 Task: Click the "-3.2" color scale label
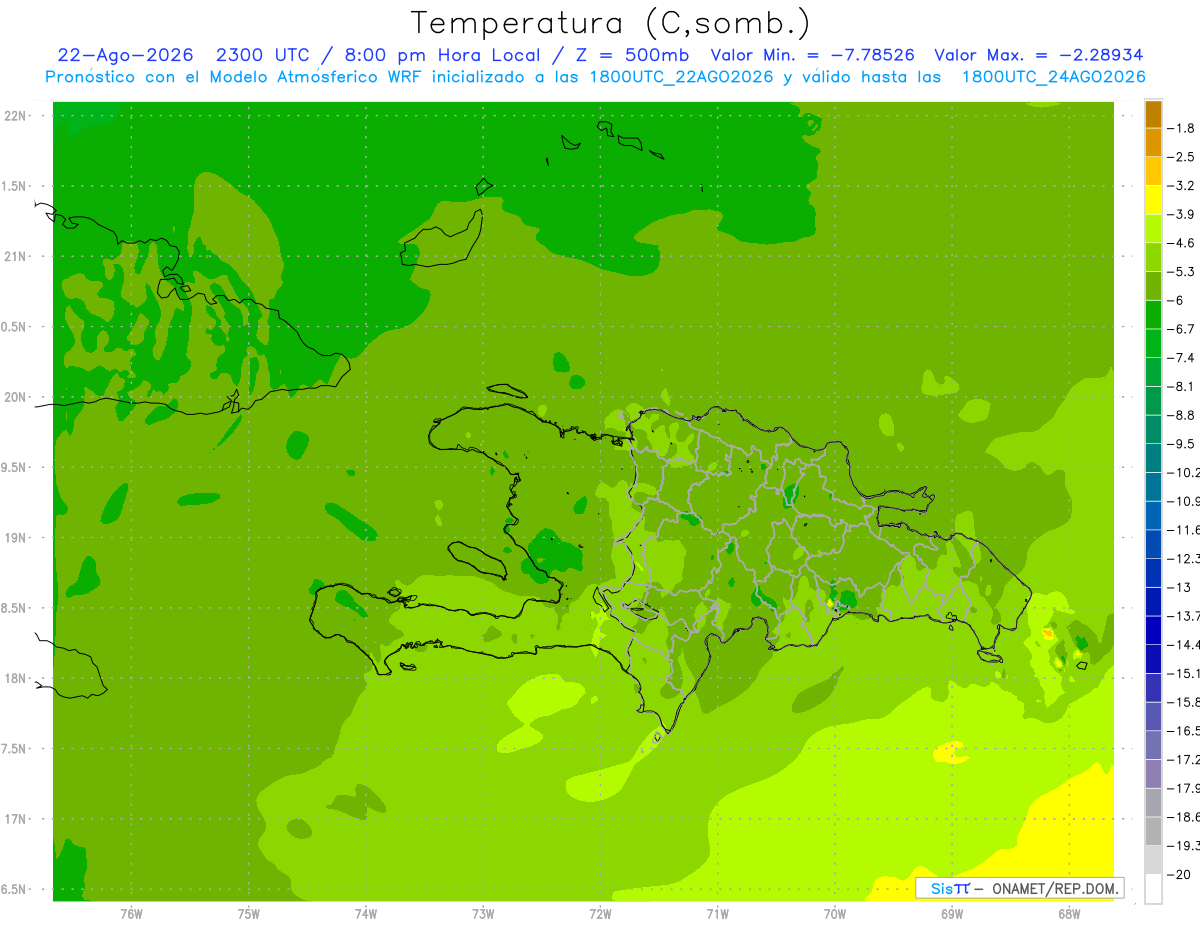(1182, 186)
